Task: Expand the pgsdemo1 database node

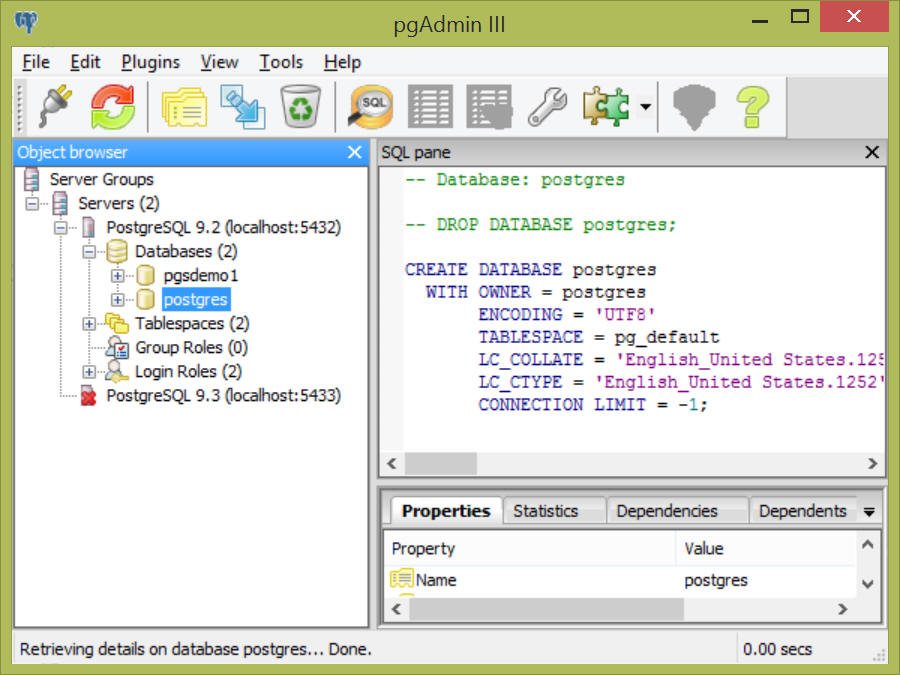Action: [x=118, y=276]
